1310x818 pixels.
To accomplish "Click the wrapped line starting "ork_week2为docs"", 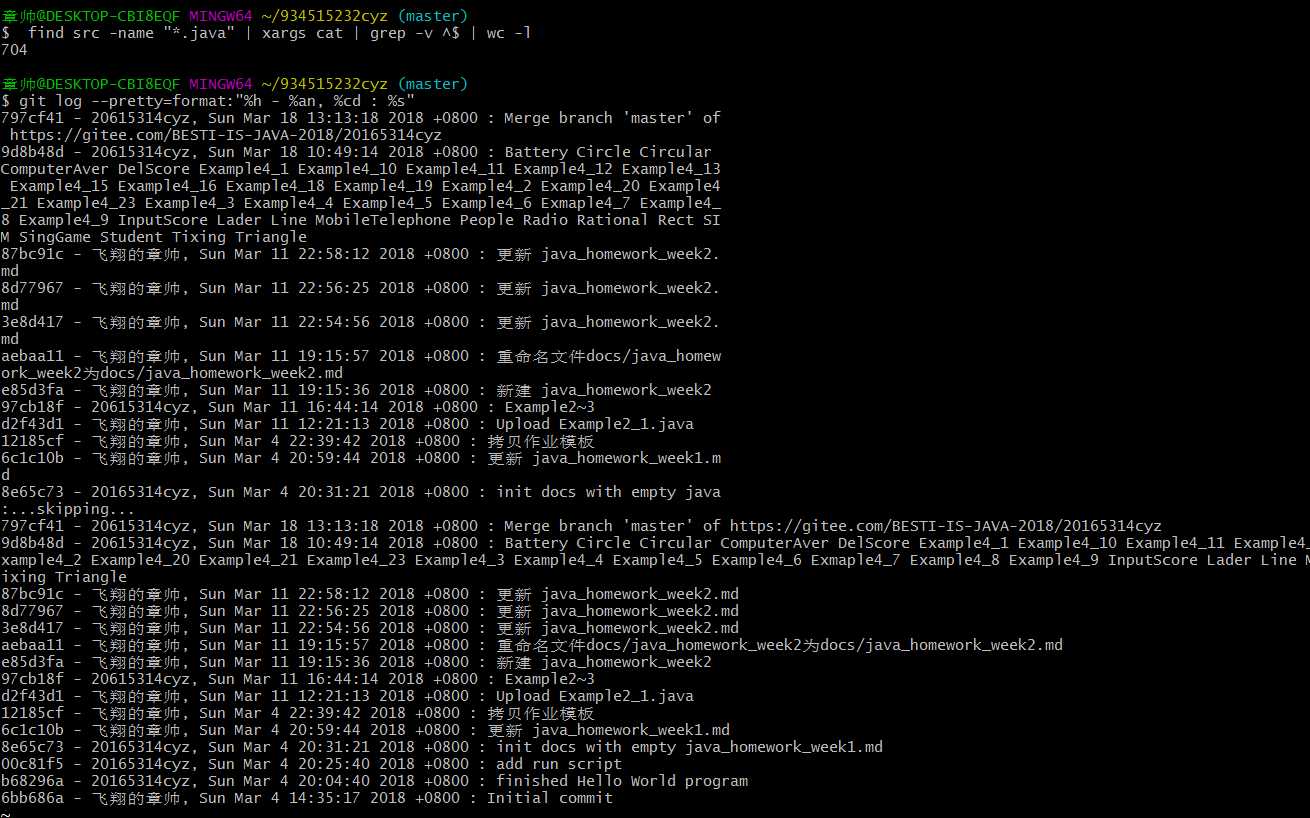I will point(172,373).
